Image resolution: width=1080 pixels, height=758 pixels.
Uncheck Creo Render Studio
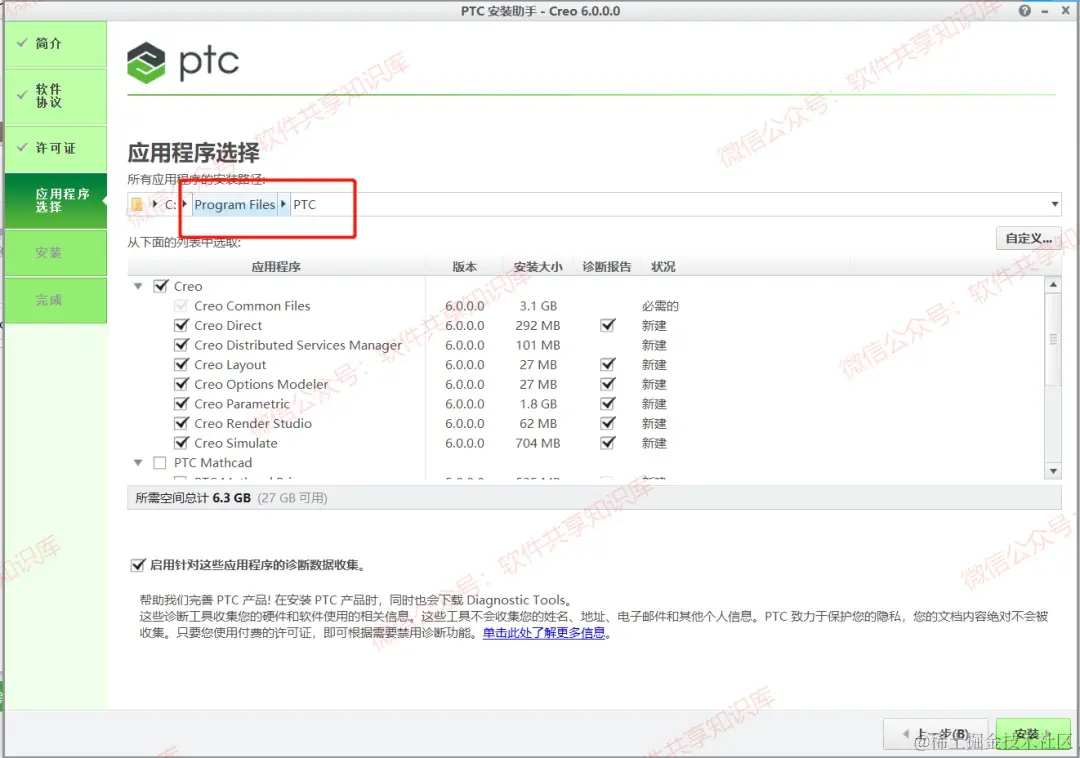(181, 423)
